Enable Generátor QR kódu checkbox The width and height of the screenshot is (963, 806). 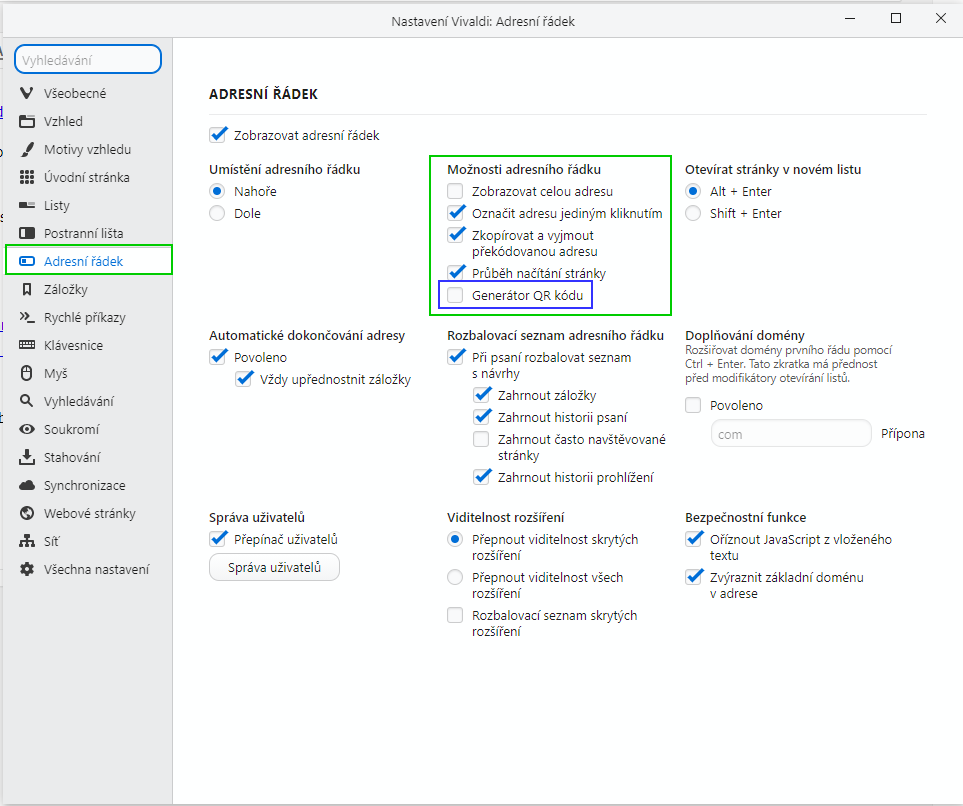coord(455,295)
